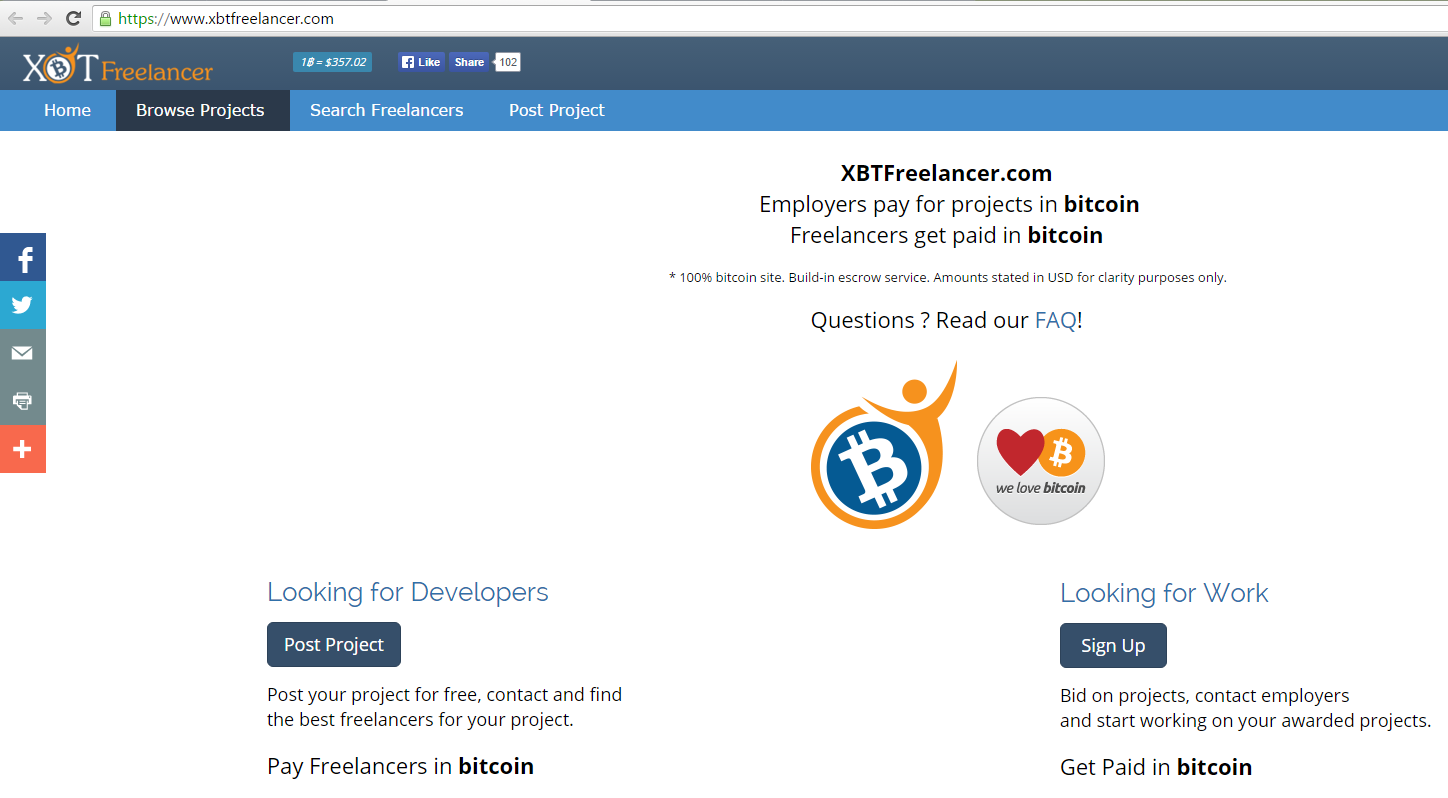Click the Facebook share sidebar icon
1448x798 pixels.
pyautogui.click(x=23, y=258)
